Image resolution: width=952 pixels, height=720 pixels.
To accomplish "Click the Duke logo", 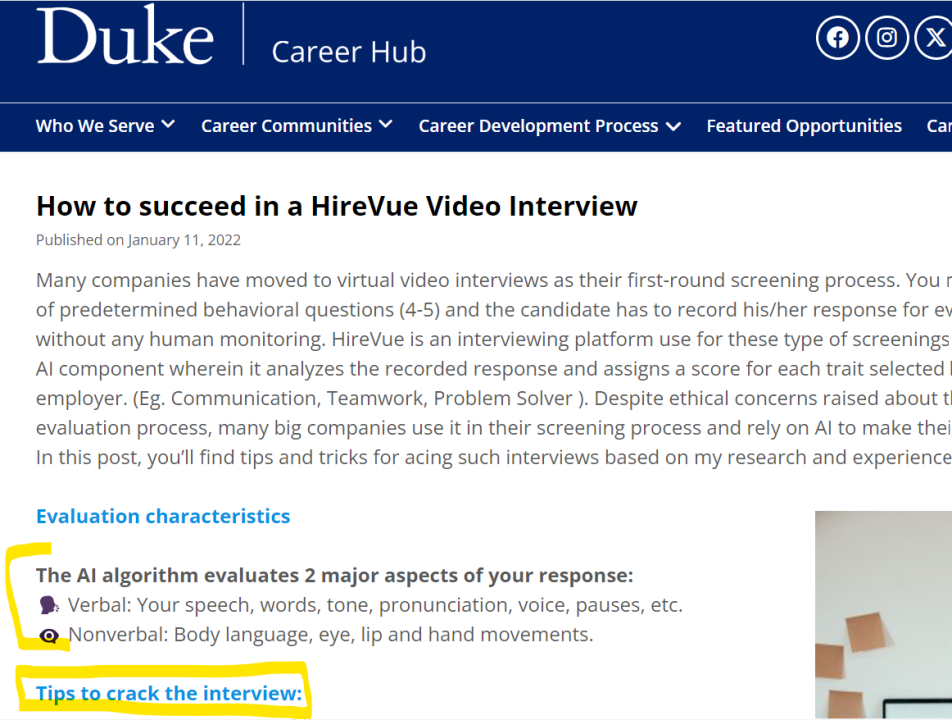I will tap(125, 35).
